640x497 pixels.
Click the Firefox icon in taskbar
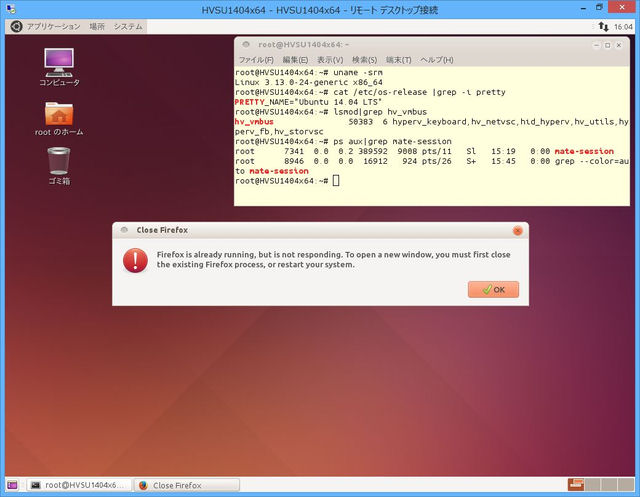click(x=143, y=485)
